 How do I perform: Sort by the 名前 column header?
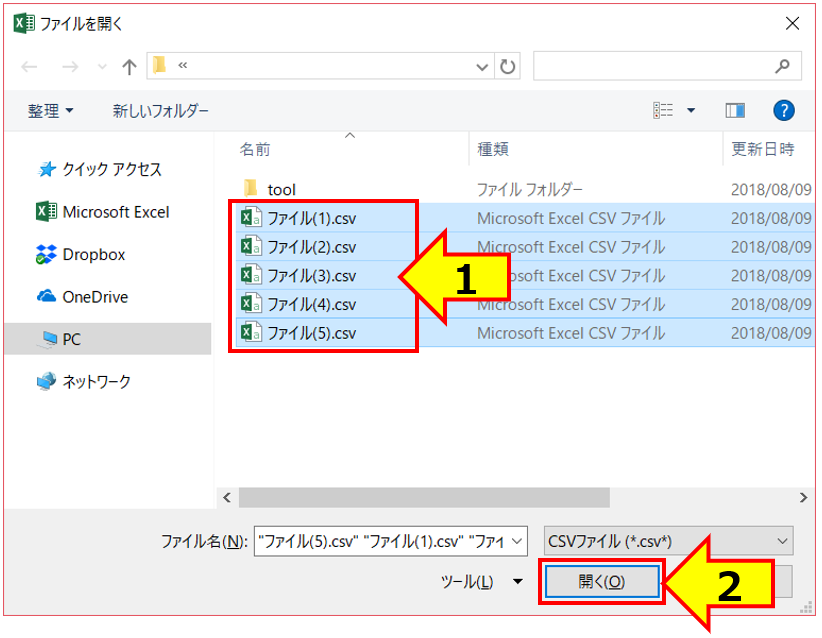point(255,149)
